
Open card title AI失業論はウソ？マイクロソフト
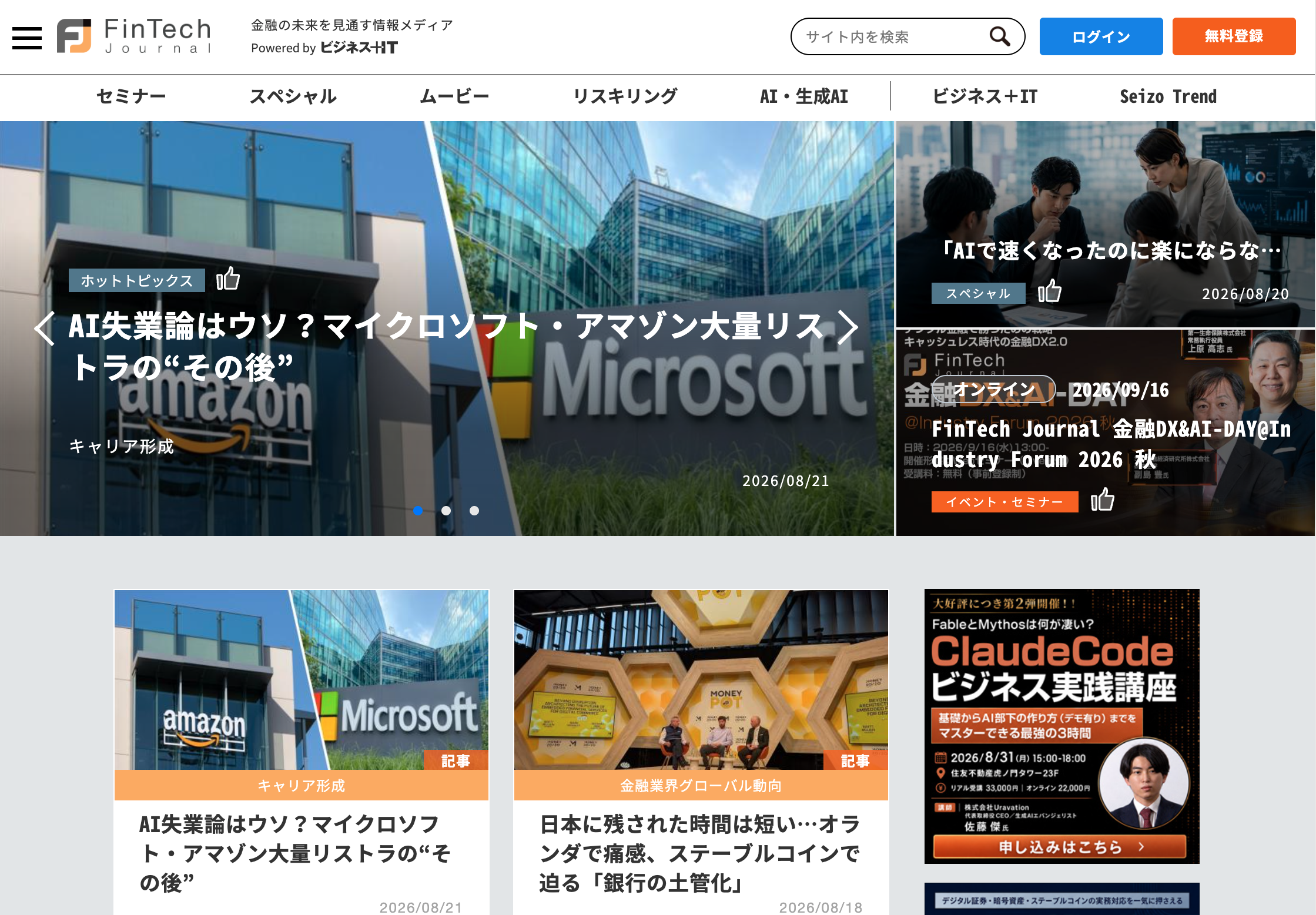click(295, 853)
